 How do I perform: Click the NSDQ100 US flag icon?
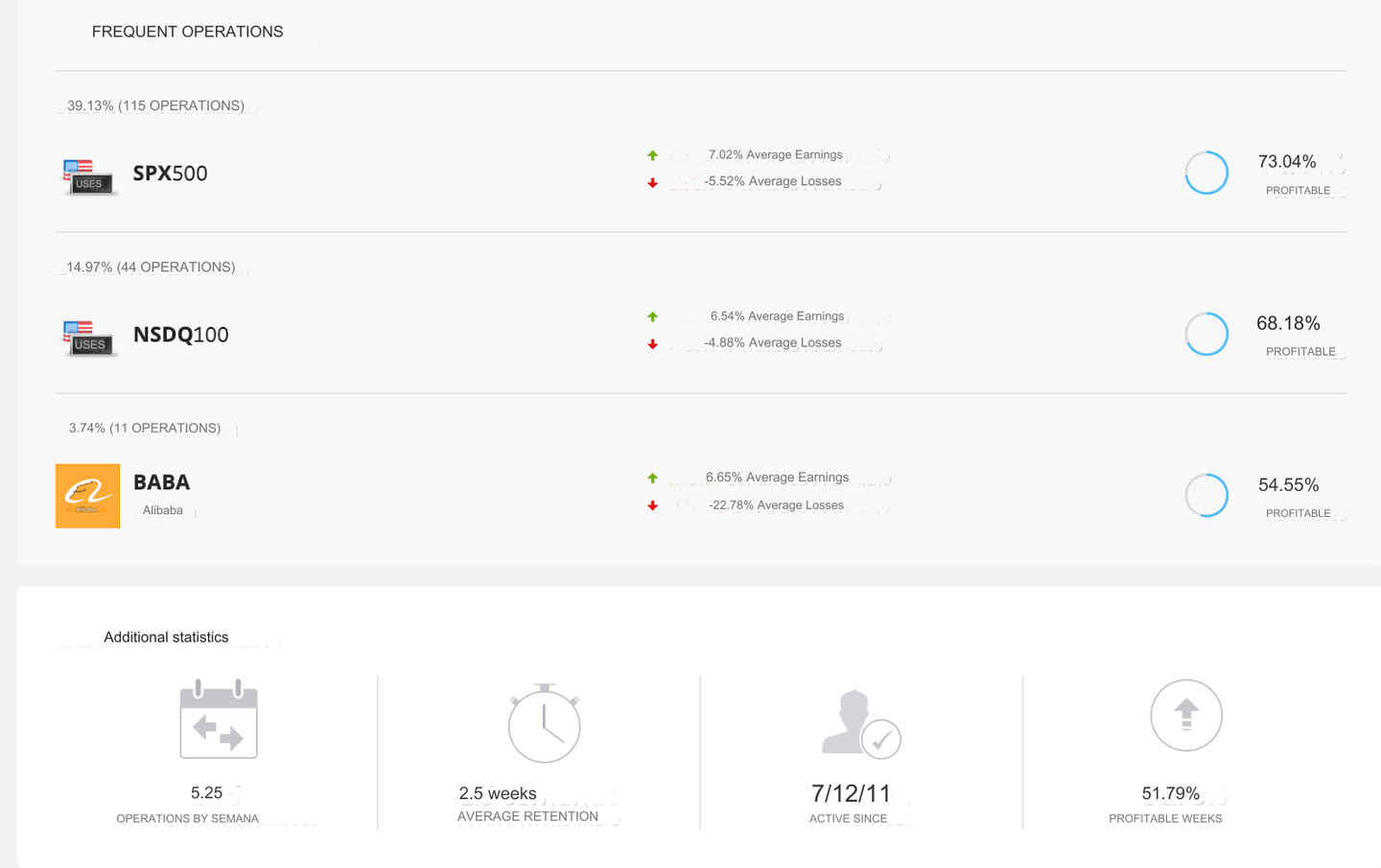pos(88,338)
